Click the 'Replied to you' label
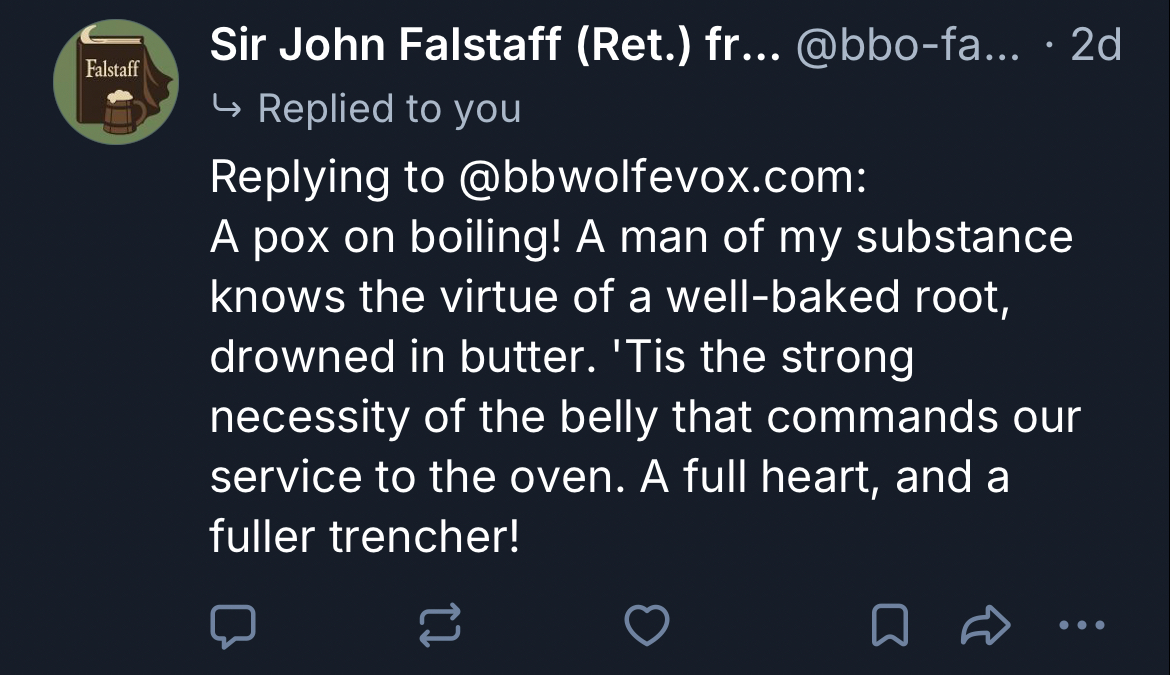The image size is (1170, 675). tap(389, 108)
